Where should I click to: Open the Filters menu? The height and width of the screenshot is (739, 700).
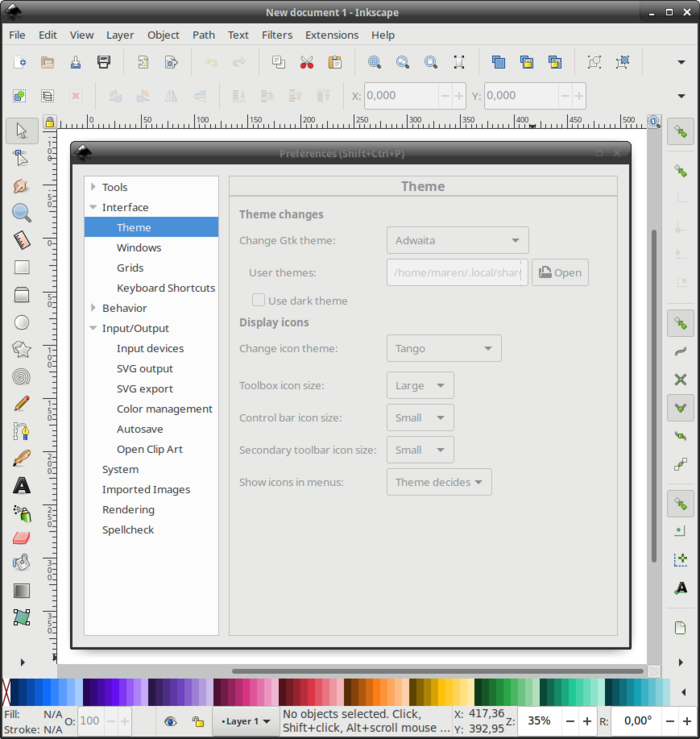click(277, 35)
